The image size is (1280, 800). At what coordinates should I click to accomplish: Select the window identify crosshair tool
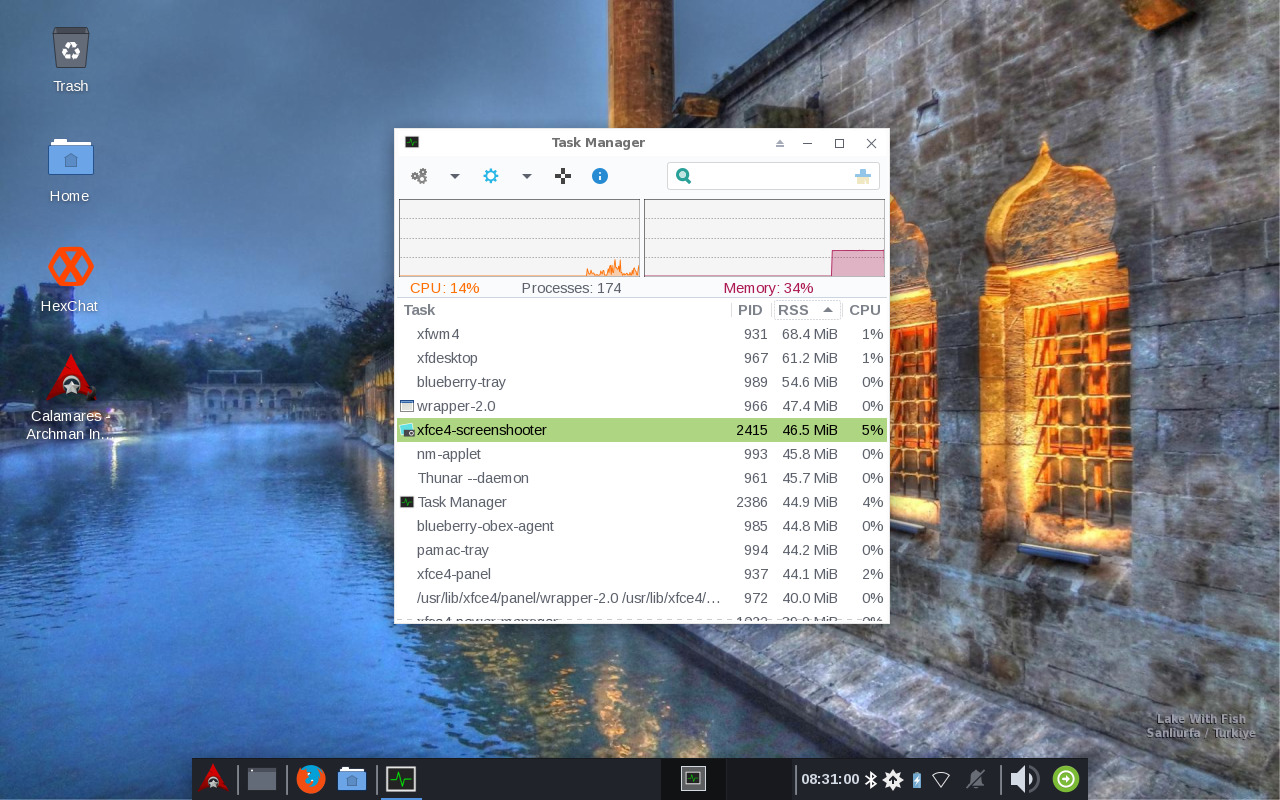pyautogui.click(x=562, y=175)
